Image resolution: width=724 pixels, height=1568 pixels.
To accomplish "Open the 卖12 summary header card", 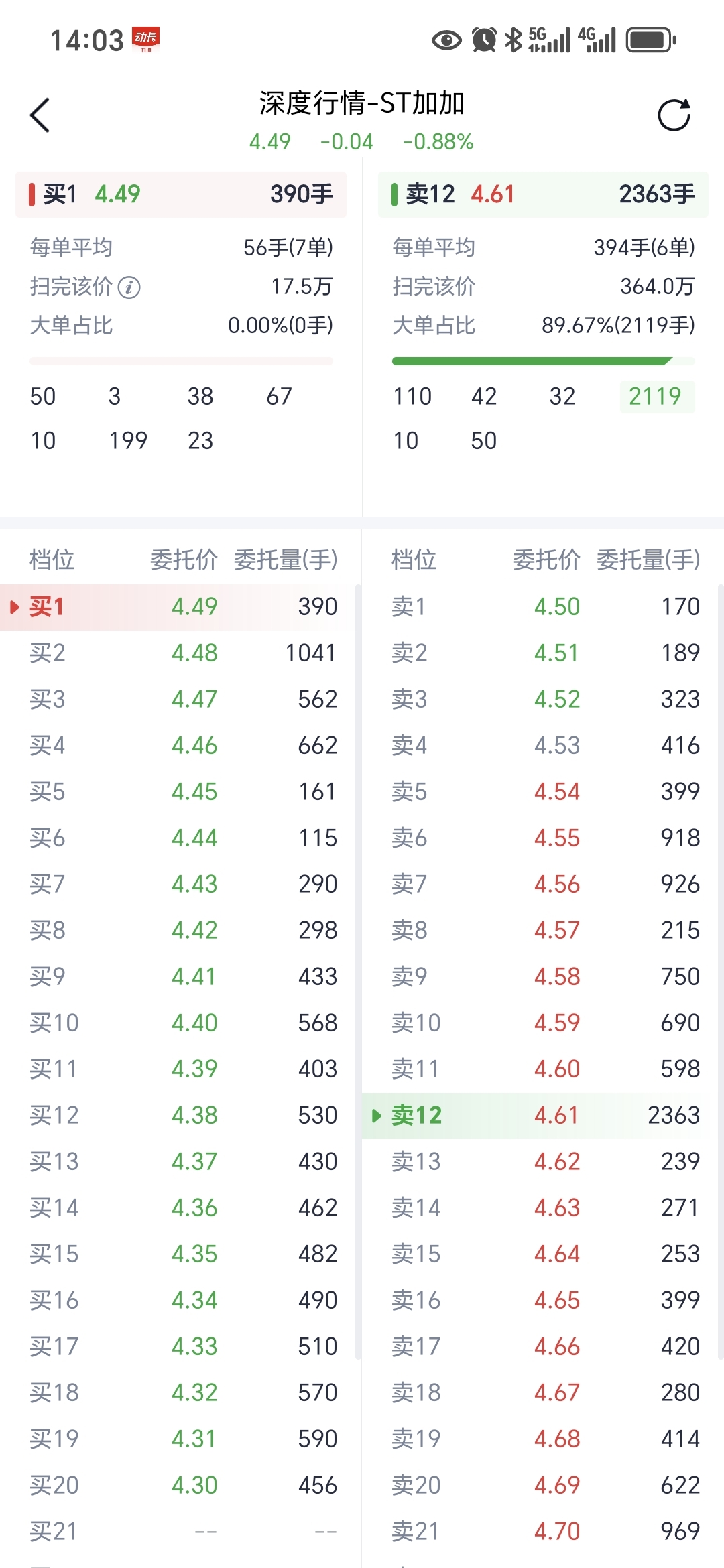I will pos(543,194).
